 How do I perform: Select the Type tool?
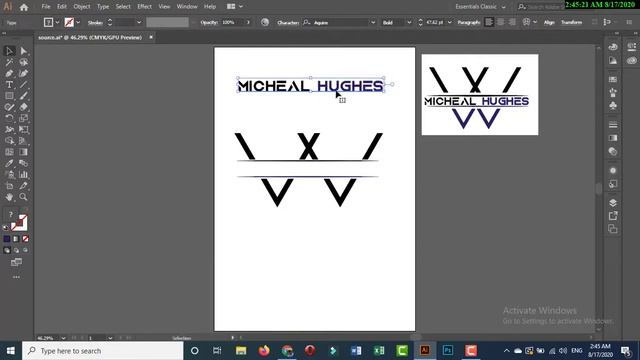[x=9, y=85]
